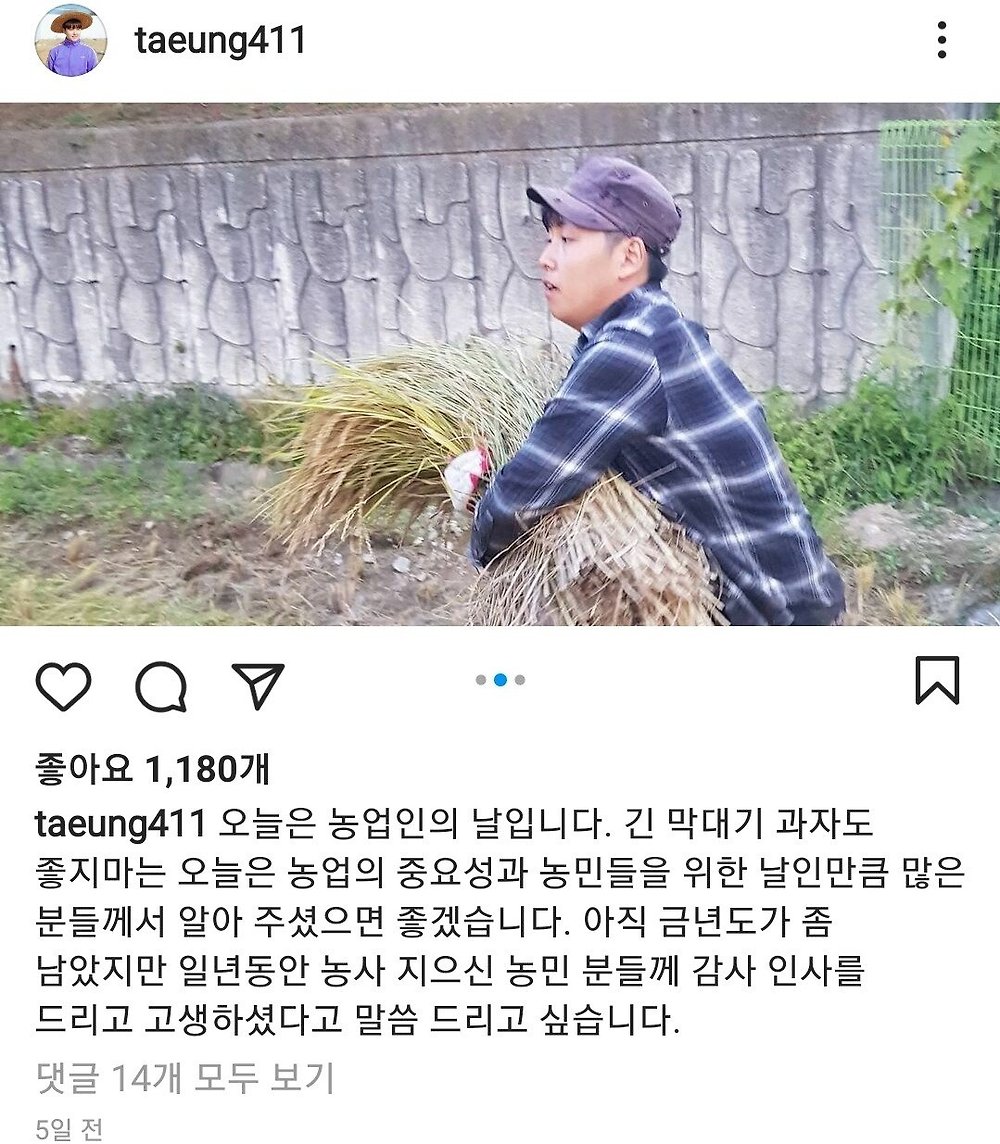
Task: Go to the first carousel dot
Action: 481,680
